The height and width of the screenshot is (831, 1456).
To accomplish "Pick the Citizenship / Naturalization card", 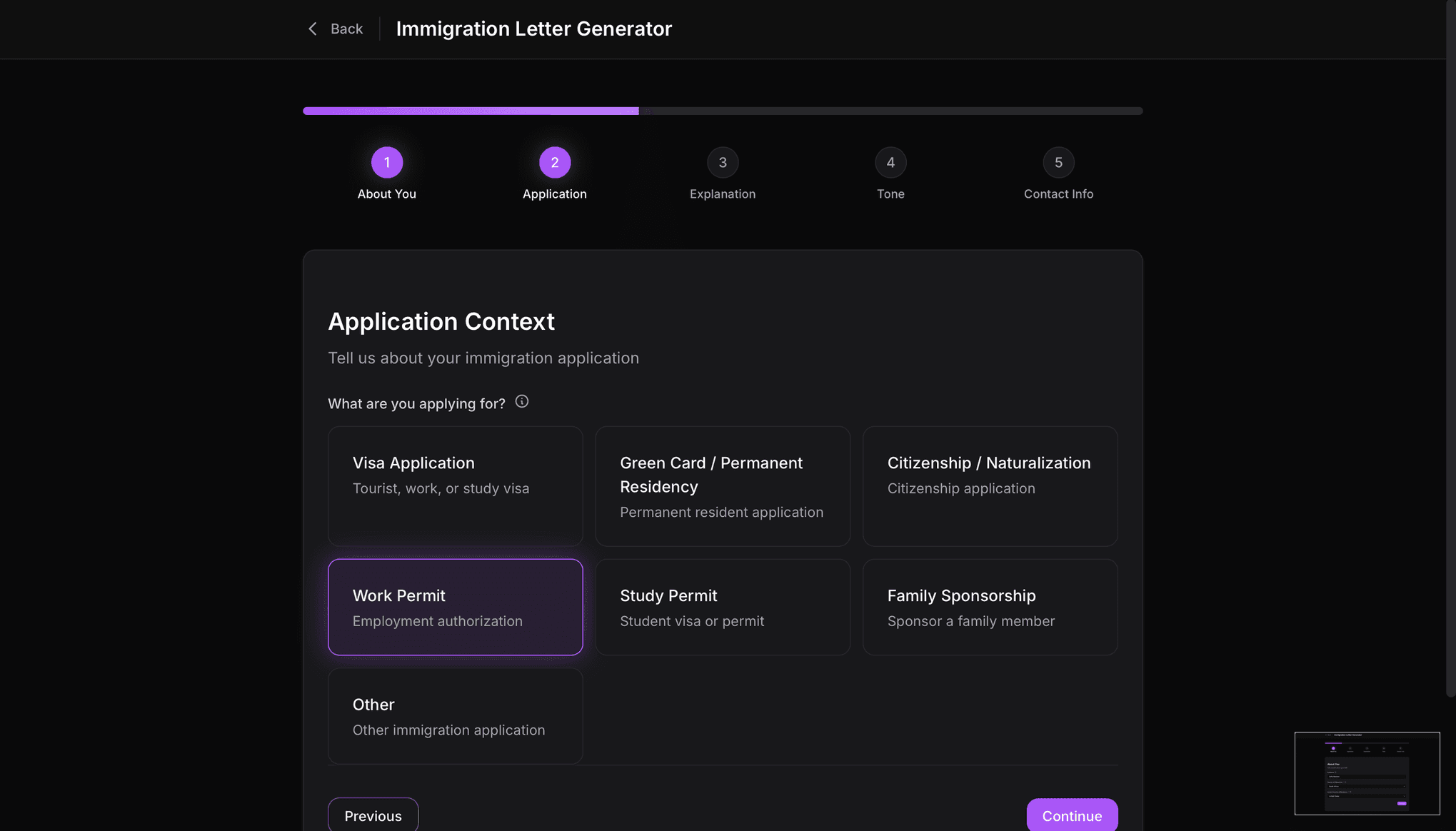I will [990, 486].
